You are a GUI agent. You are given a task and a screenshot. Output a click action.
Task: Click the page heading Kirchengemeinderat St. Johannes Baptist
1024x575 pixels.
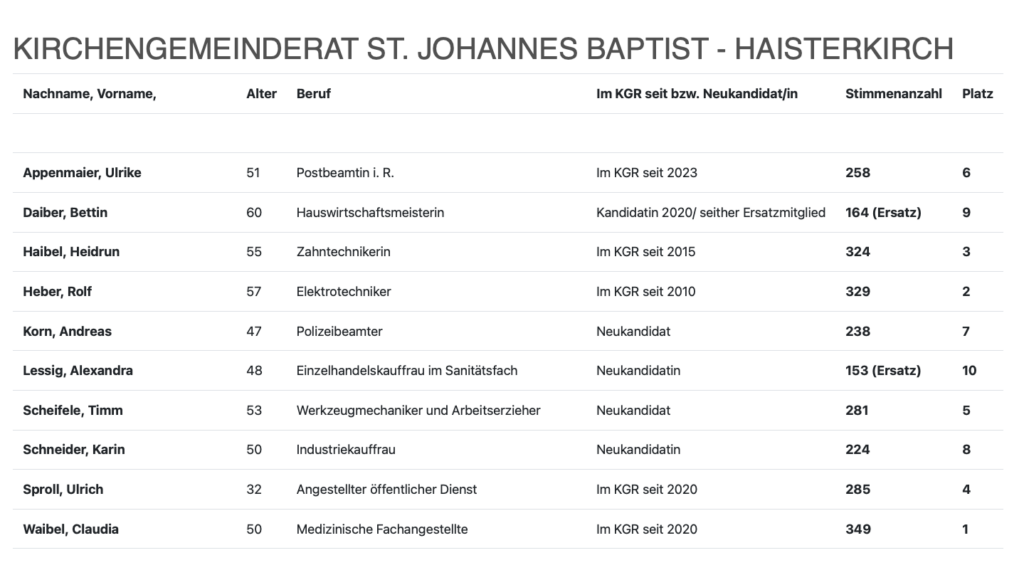click(x=483, y=49)
